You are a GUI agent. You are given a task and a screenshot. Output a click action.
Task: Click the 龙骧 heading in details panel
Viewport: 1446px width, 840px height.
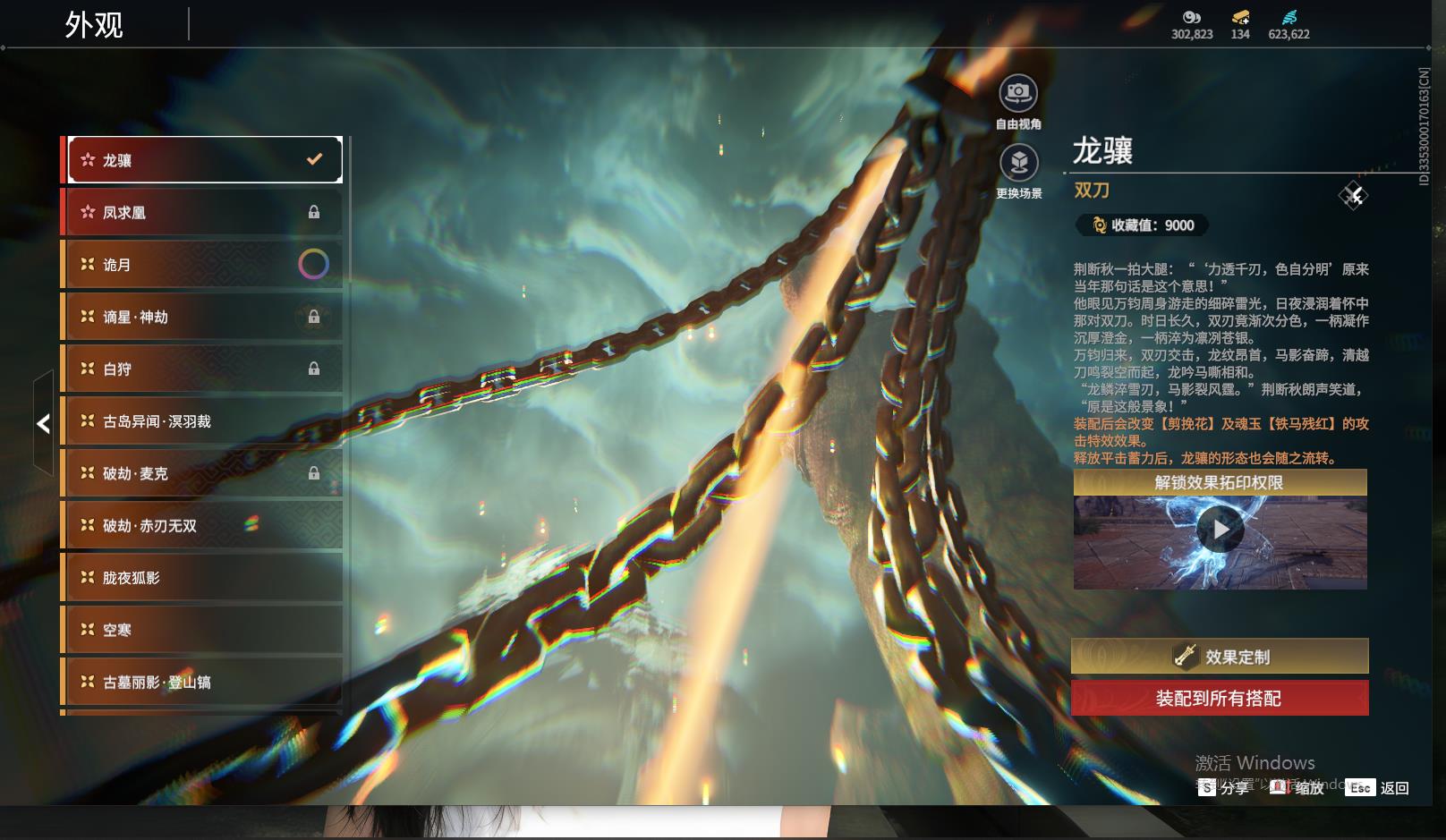[1103, 150]
